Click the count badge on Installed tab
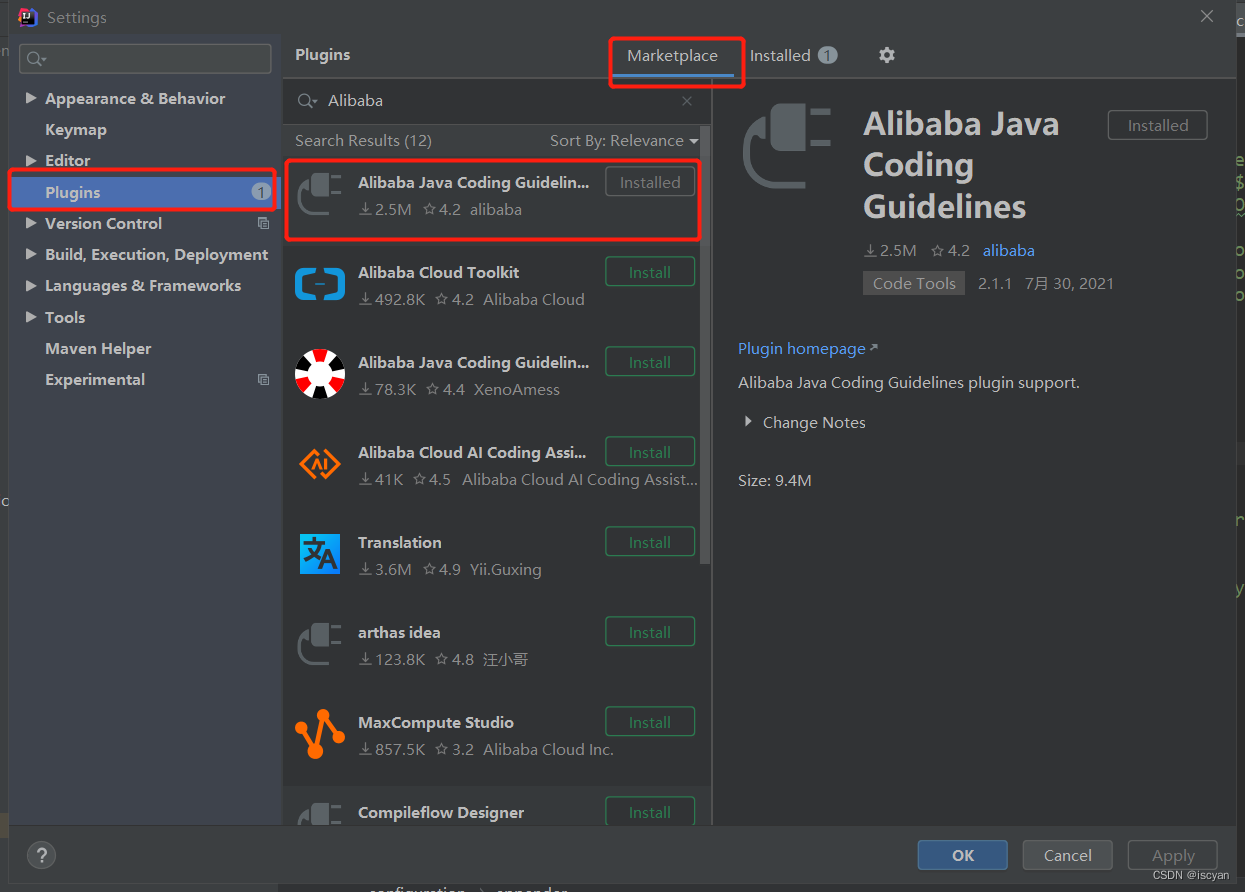 [x=827, y=55]
